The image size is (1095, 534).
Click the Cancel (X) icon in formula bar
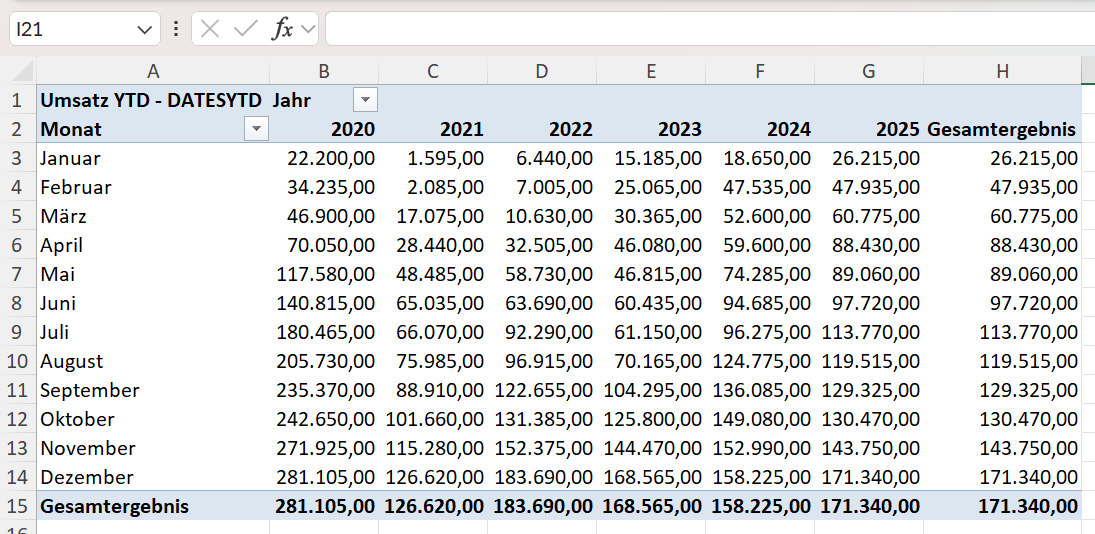[x=210, y=29]
